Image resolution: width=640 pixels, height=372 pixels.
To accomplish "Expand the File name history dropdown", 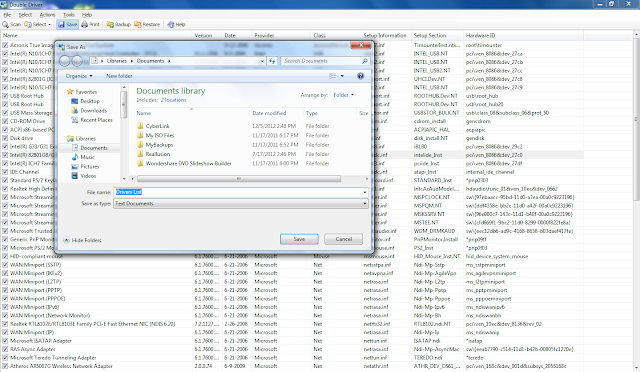I will point(364,192).
